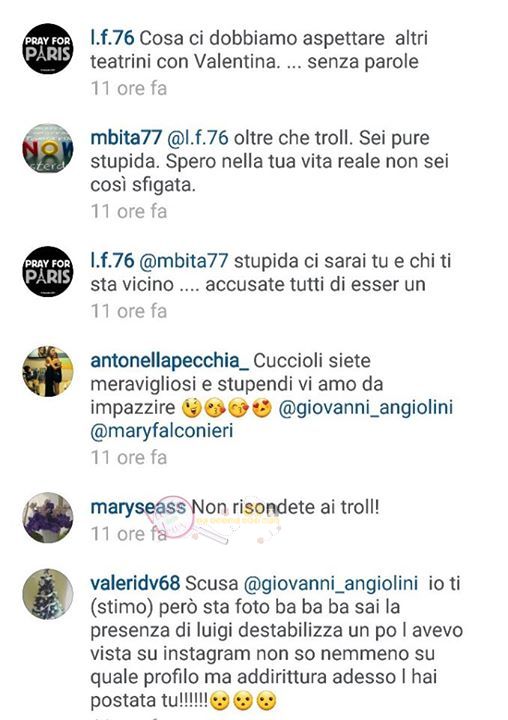
Task: Open valeridv68's Christmas tree avatar
Action: (x=48, y=594)
